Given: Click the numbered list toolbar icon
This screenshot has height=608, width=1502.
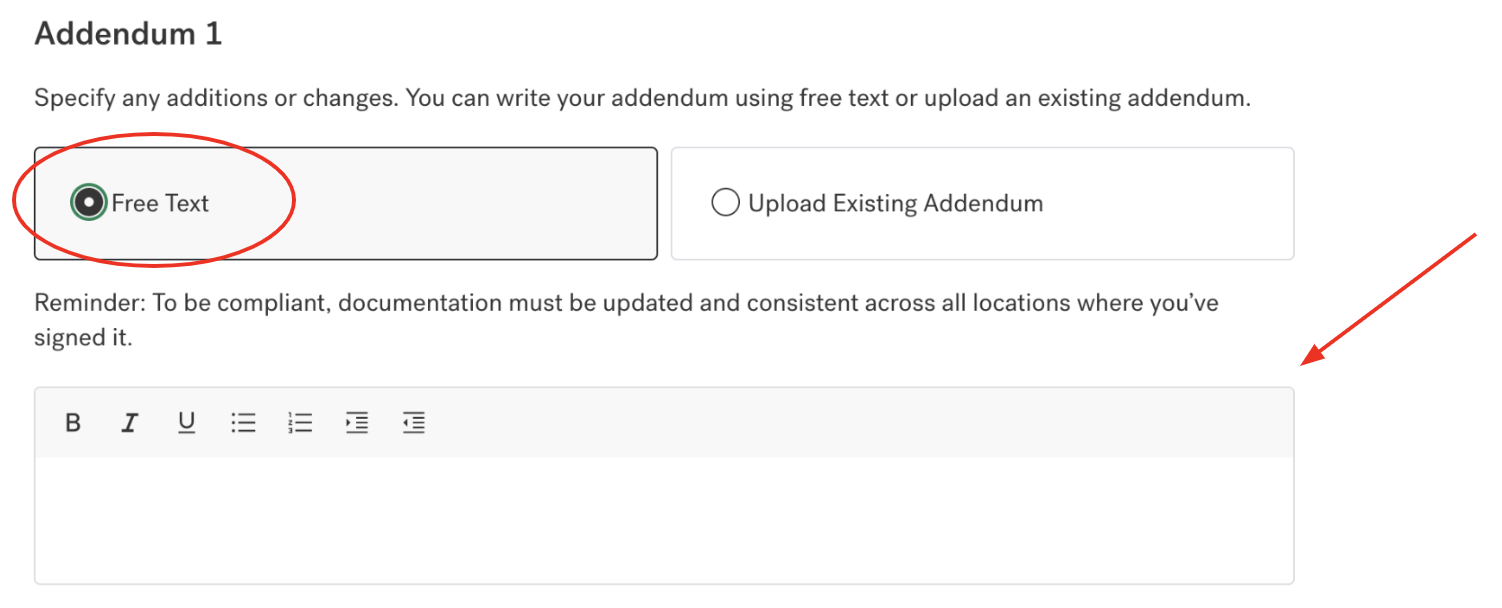Looking at the screenshot, I should click(300, 422).
